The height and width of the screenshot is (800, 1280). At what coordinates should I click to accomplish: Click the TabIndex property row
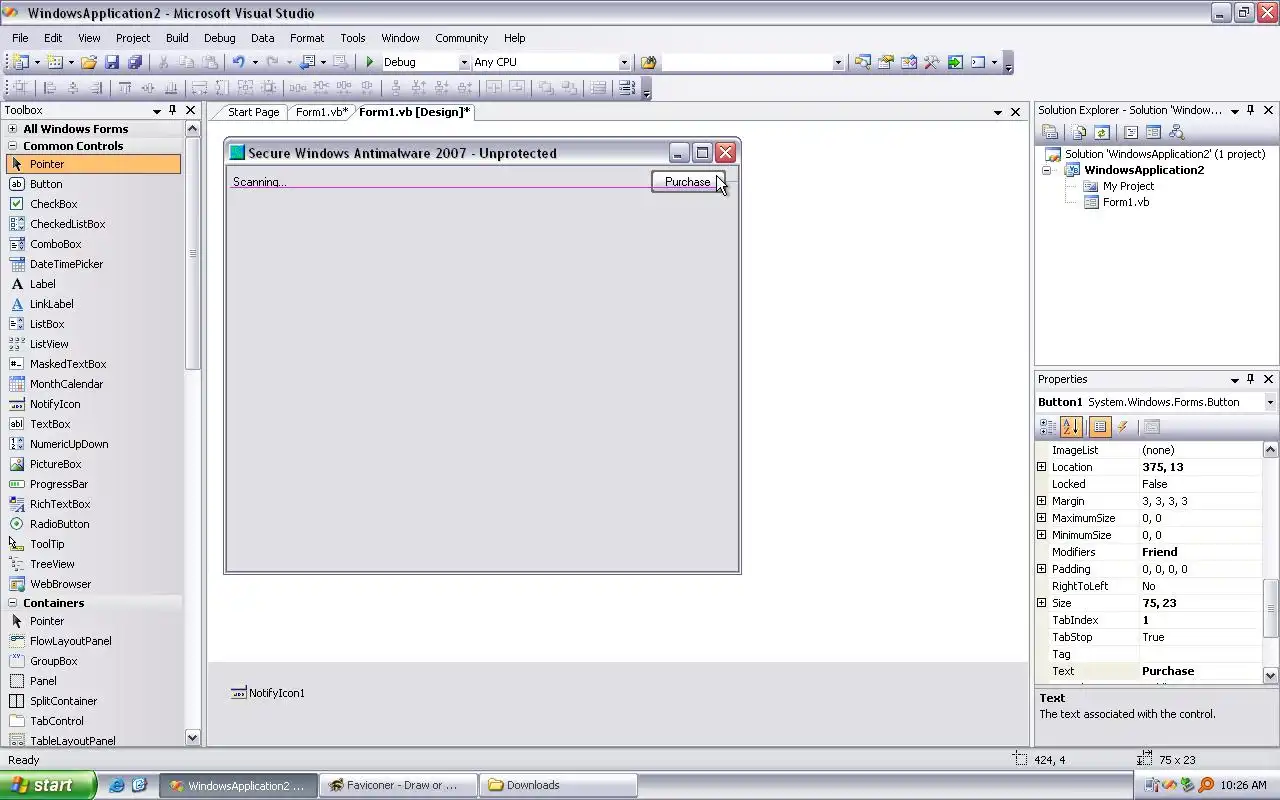tap(1149, 620)
